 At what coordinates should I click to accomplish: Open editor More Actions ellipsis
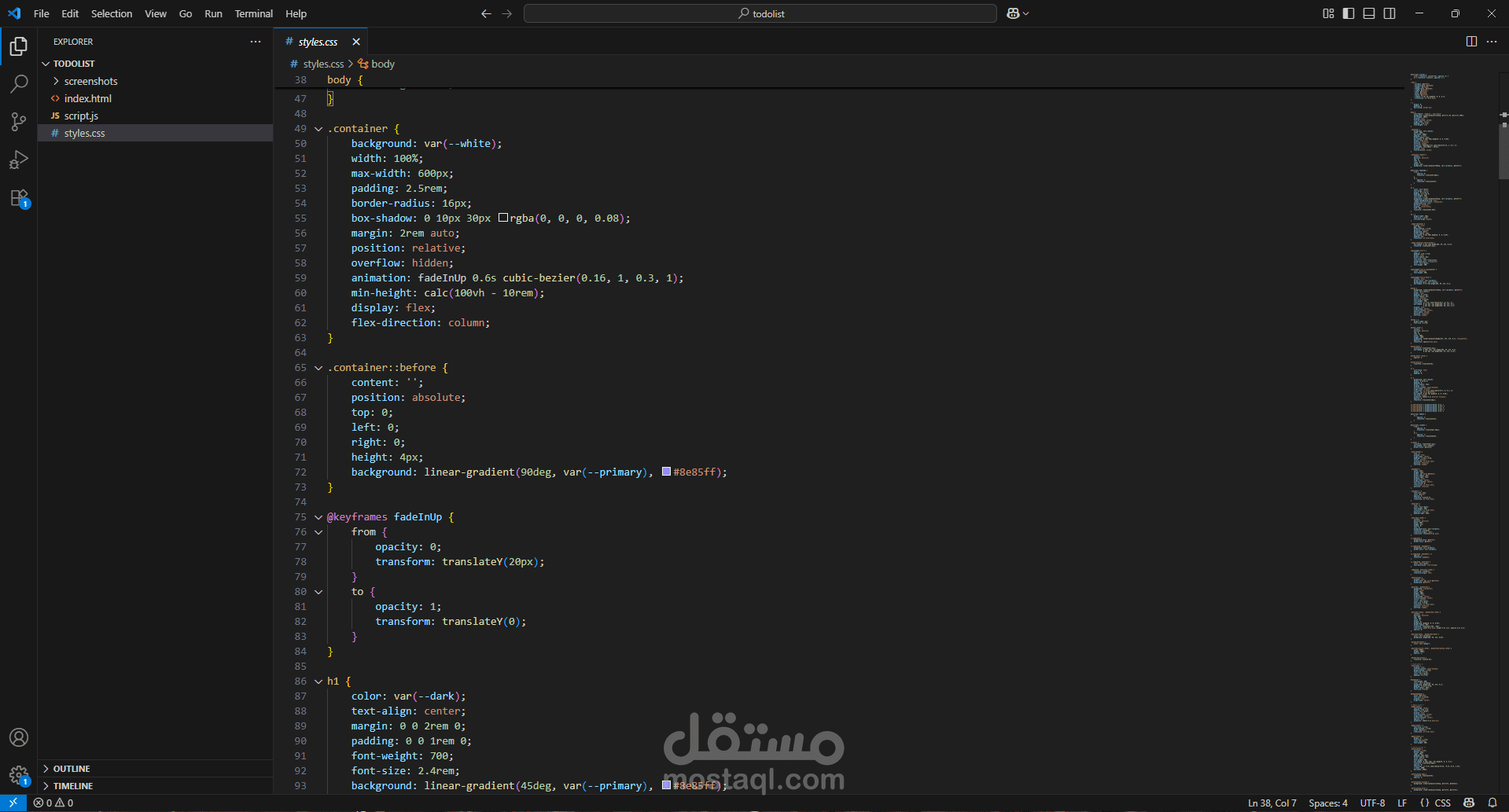[1492, 42]
